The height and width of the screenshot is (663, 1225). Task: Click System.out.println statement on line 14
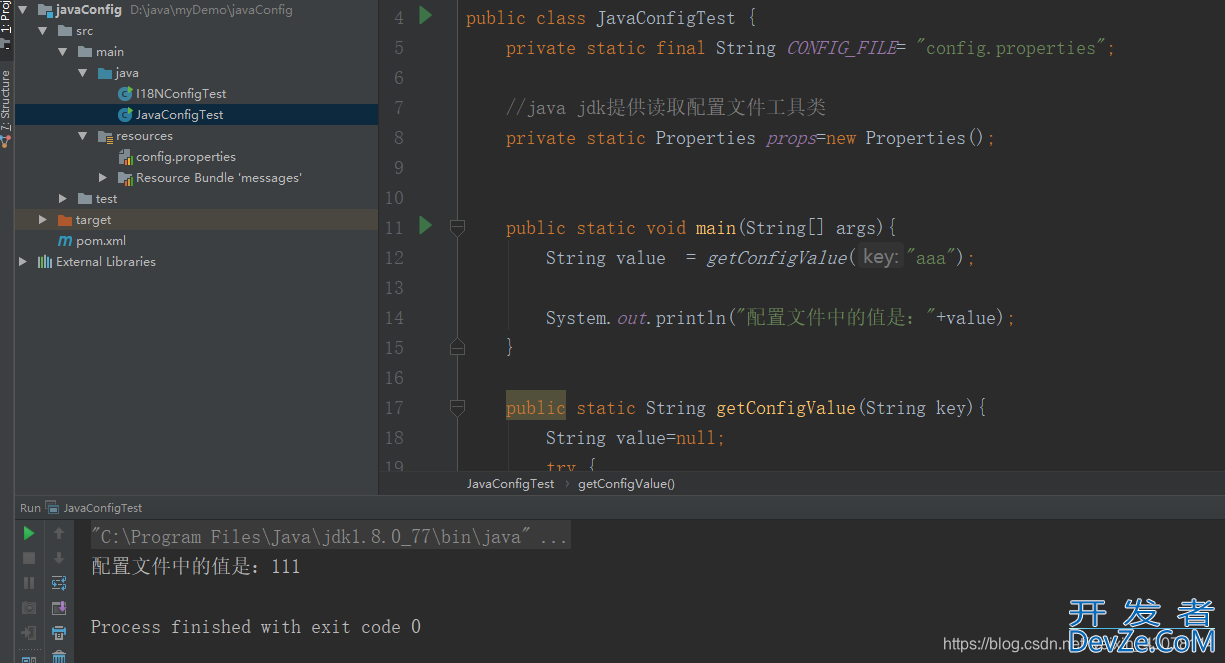pos(781,318)
